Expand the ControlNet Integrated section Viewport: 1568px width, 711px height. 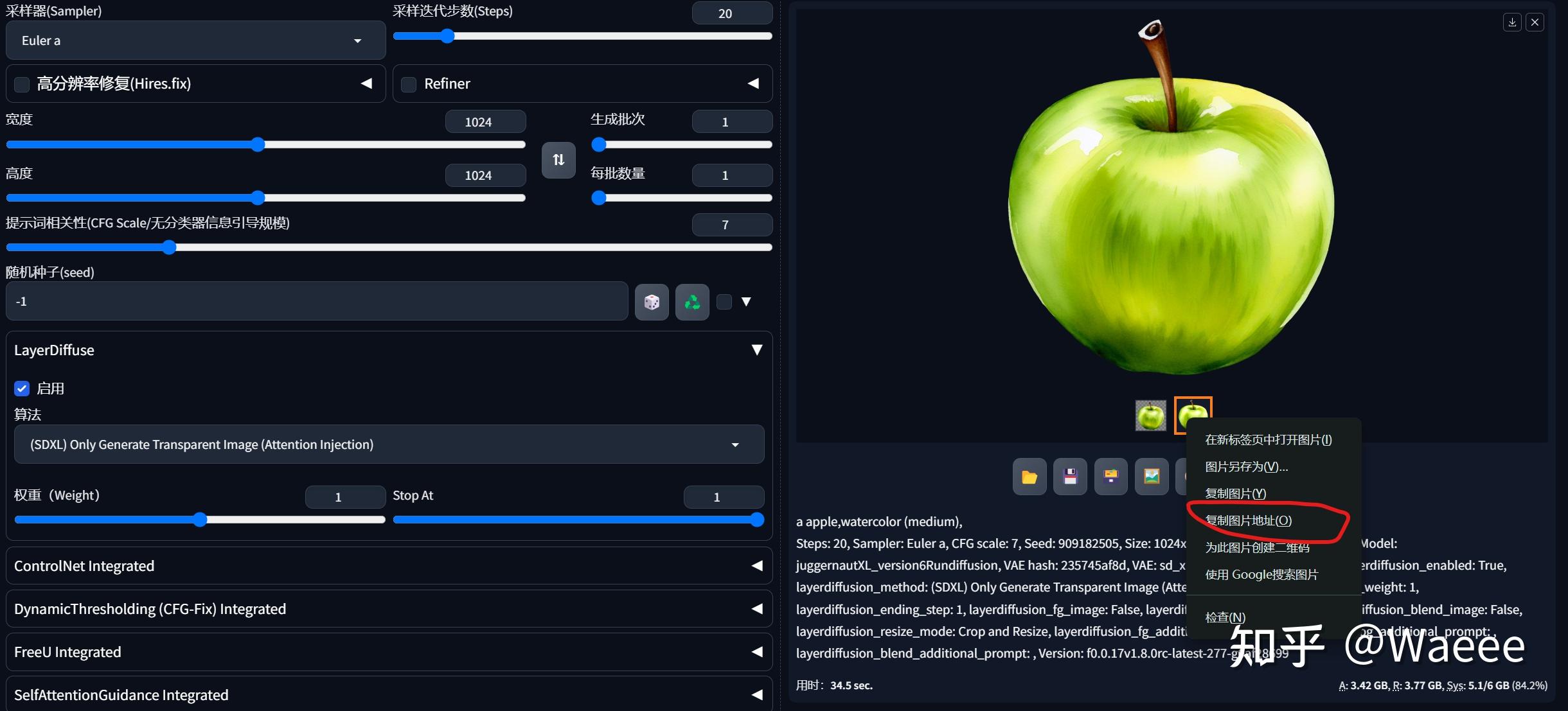click(389, 566)
